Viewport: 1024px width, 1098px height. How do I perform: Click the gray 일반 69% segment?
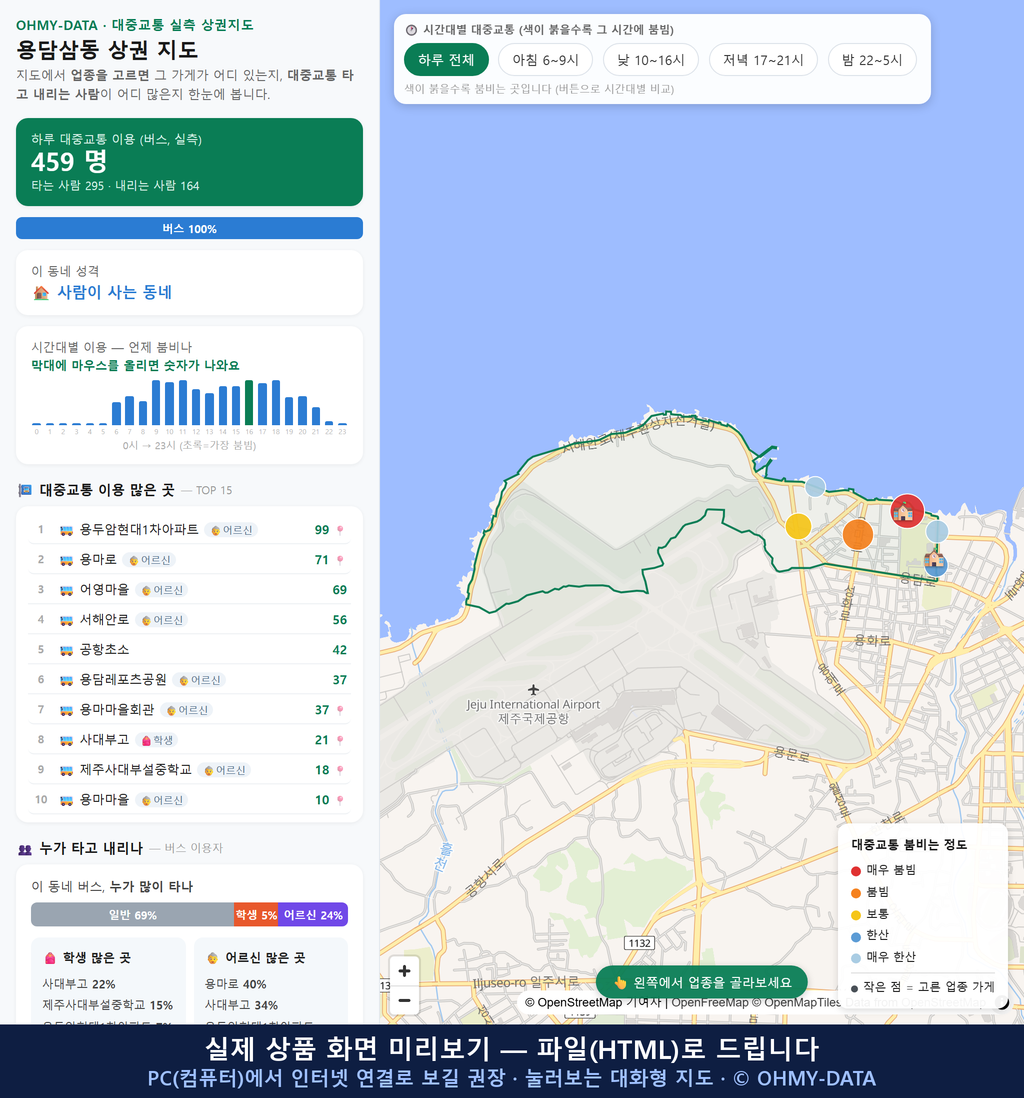[x=132, y=915]
